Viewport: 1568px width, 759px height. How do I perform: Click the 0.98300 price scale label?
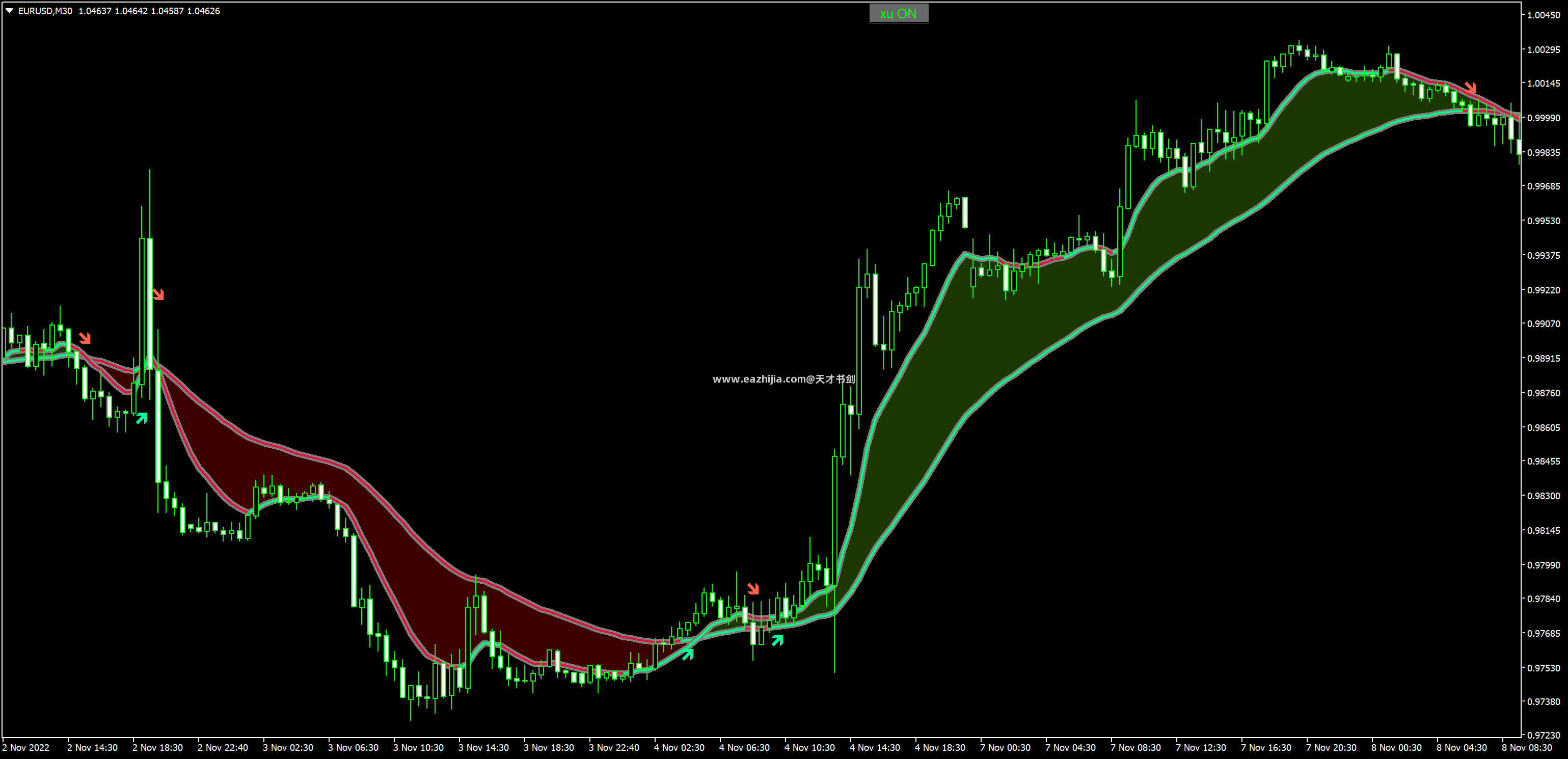[1544, 496]
